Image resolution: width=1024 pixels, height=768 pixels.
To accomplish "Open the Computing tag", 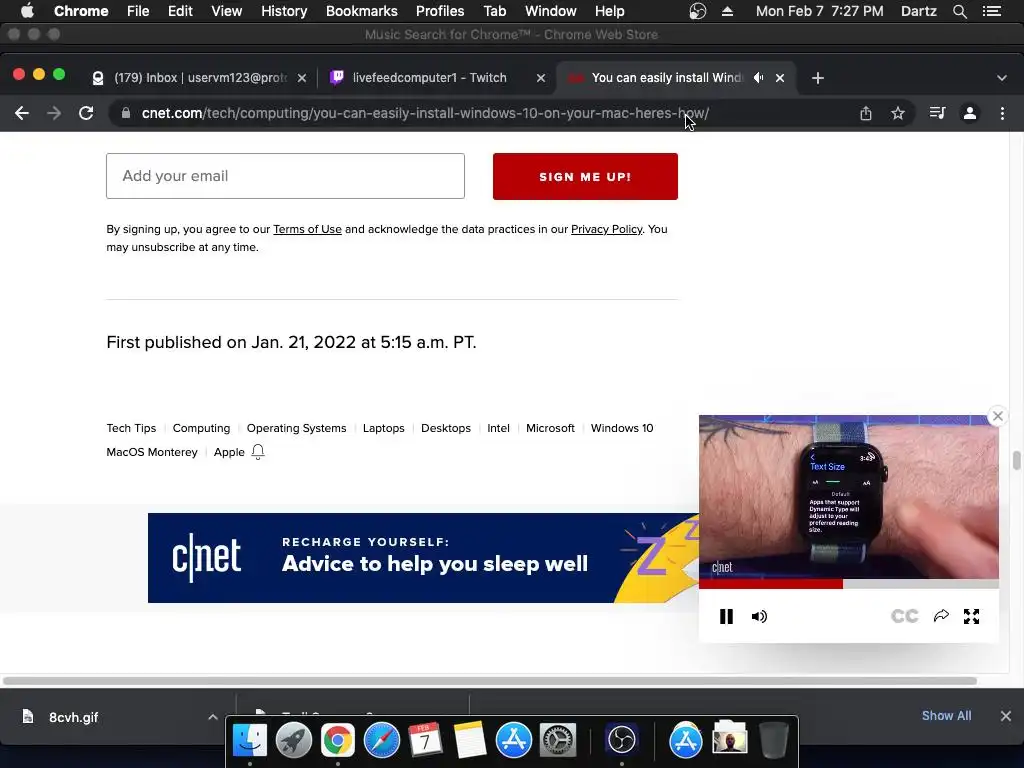I will pyautogui.click(x=201, y=428).
